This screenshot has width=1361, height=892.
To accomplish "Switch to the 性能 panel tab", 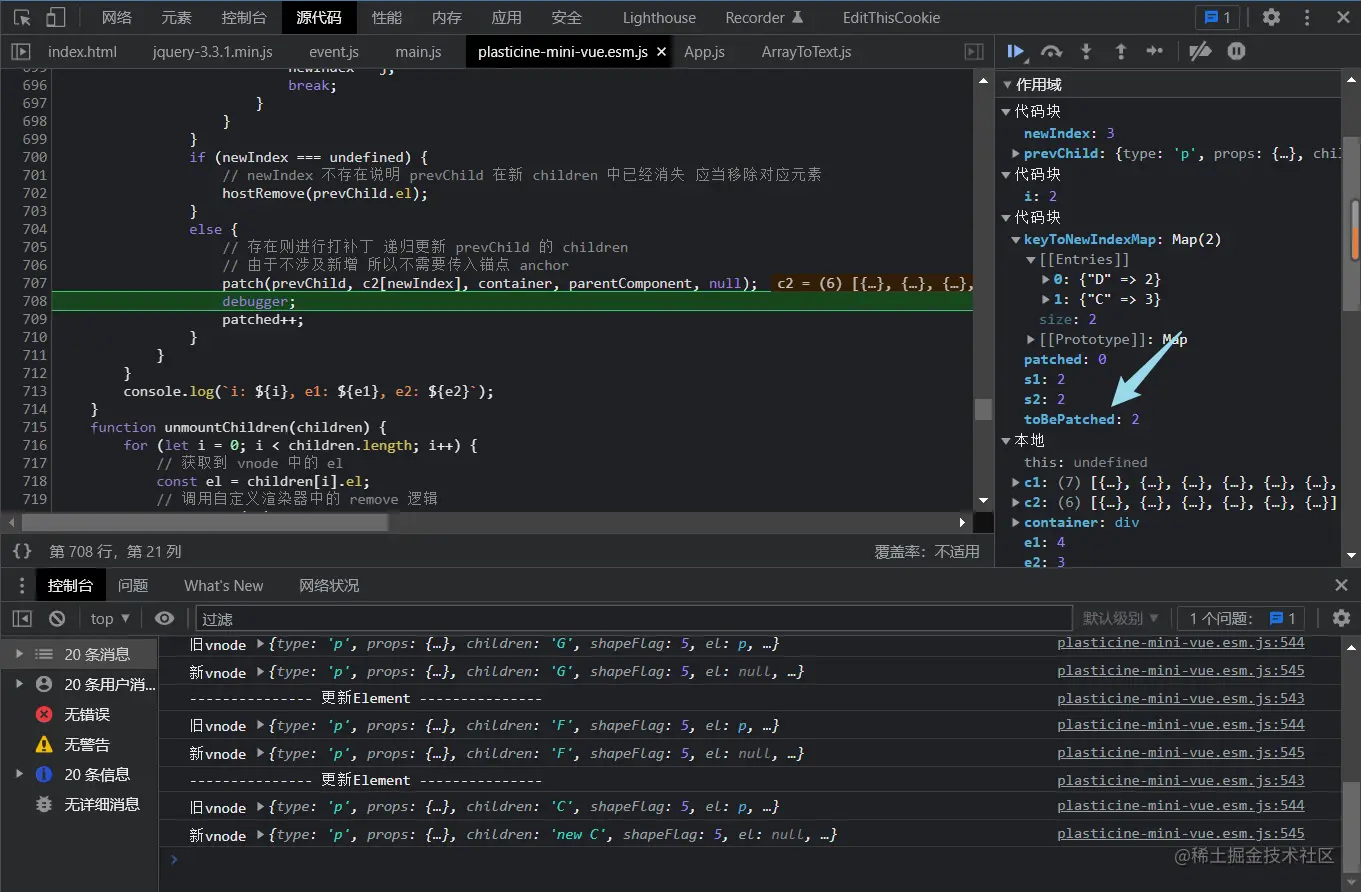I will [x=387, y=17].
